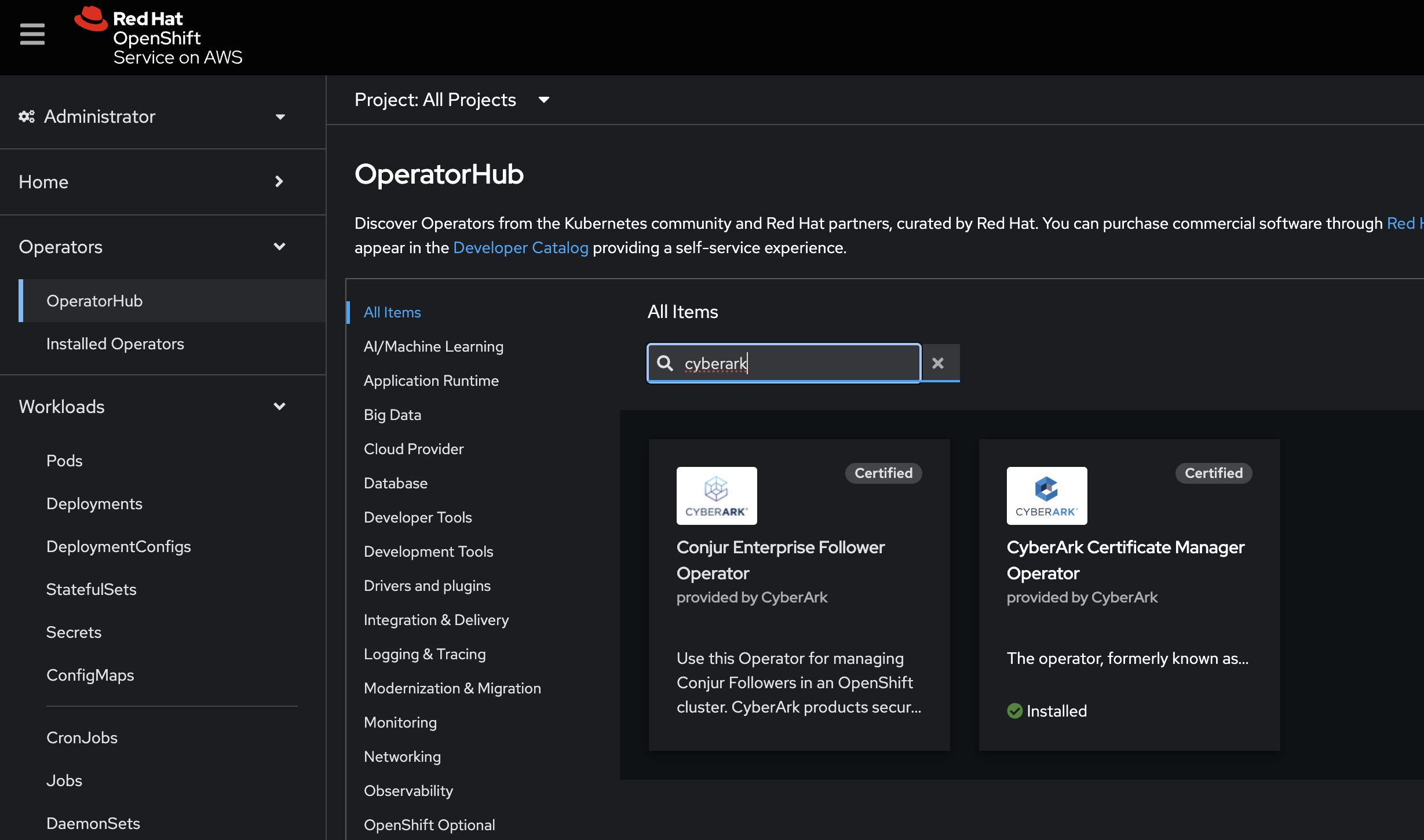This screenshot has width=1424, height=840.
Task: Click into the cyberark search field
Action: [x=784, y=363]
